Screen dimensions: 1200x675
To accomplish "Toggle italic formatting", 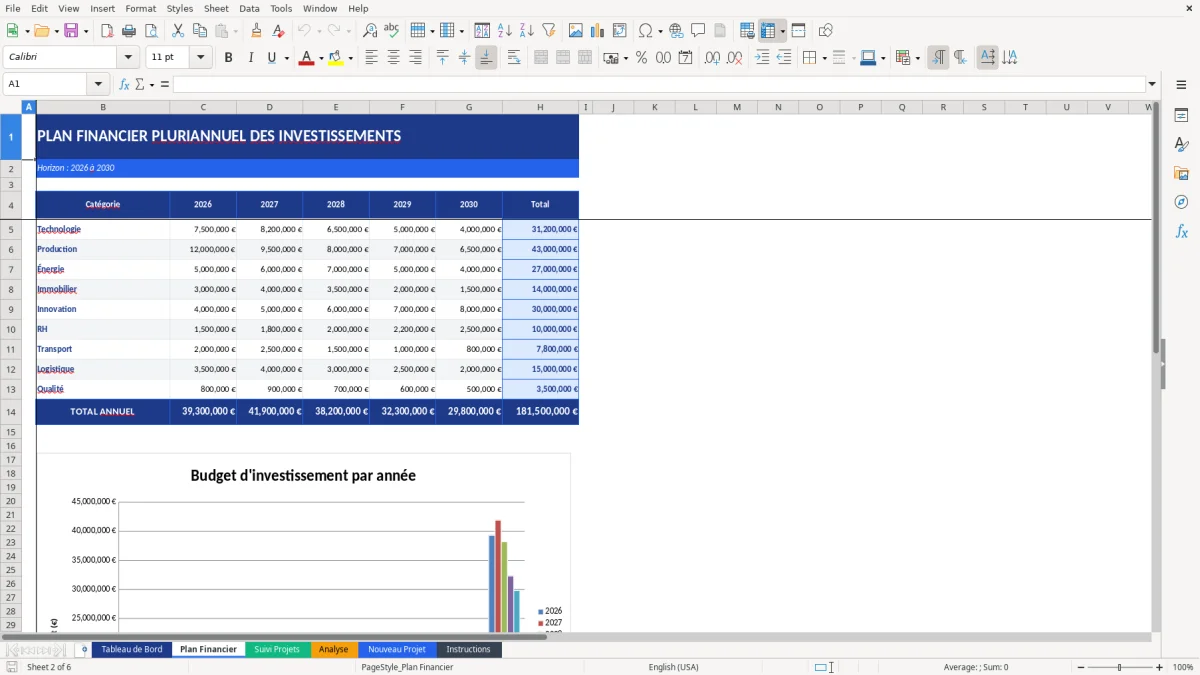I will coord(250,57).
